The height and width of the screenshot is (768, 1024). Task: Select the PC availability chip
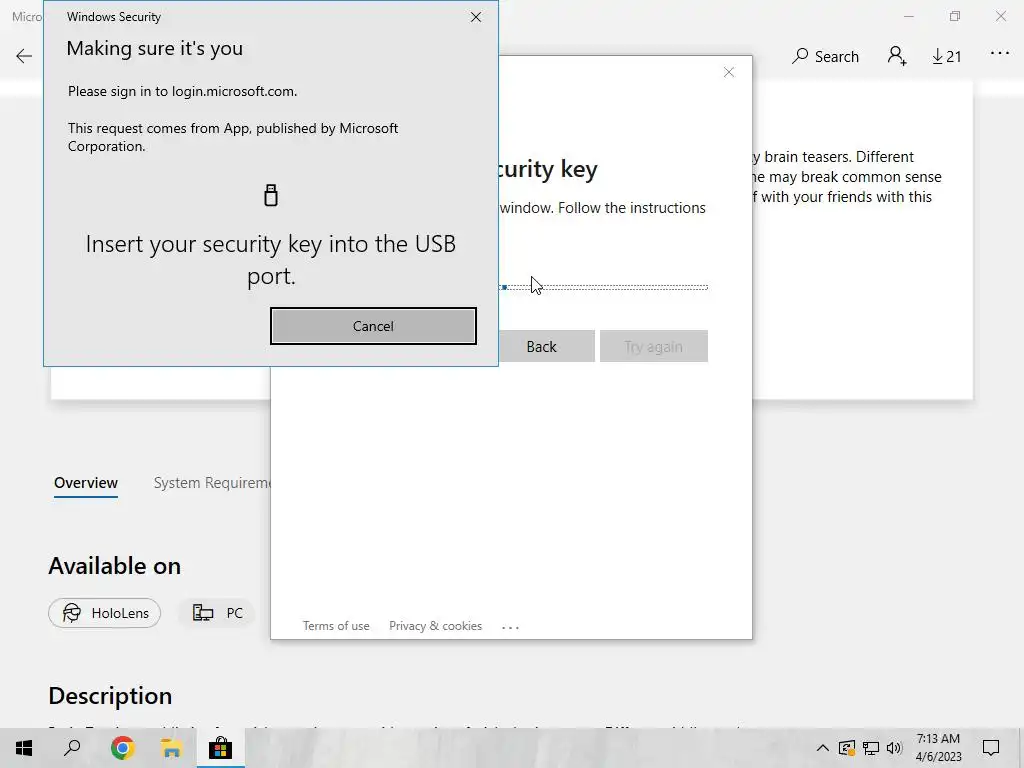218,613
